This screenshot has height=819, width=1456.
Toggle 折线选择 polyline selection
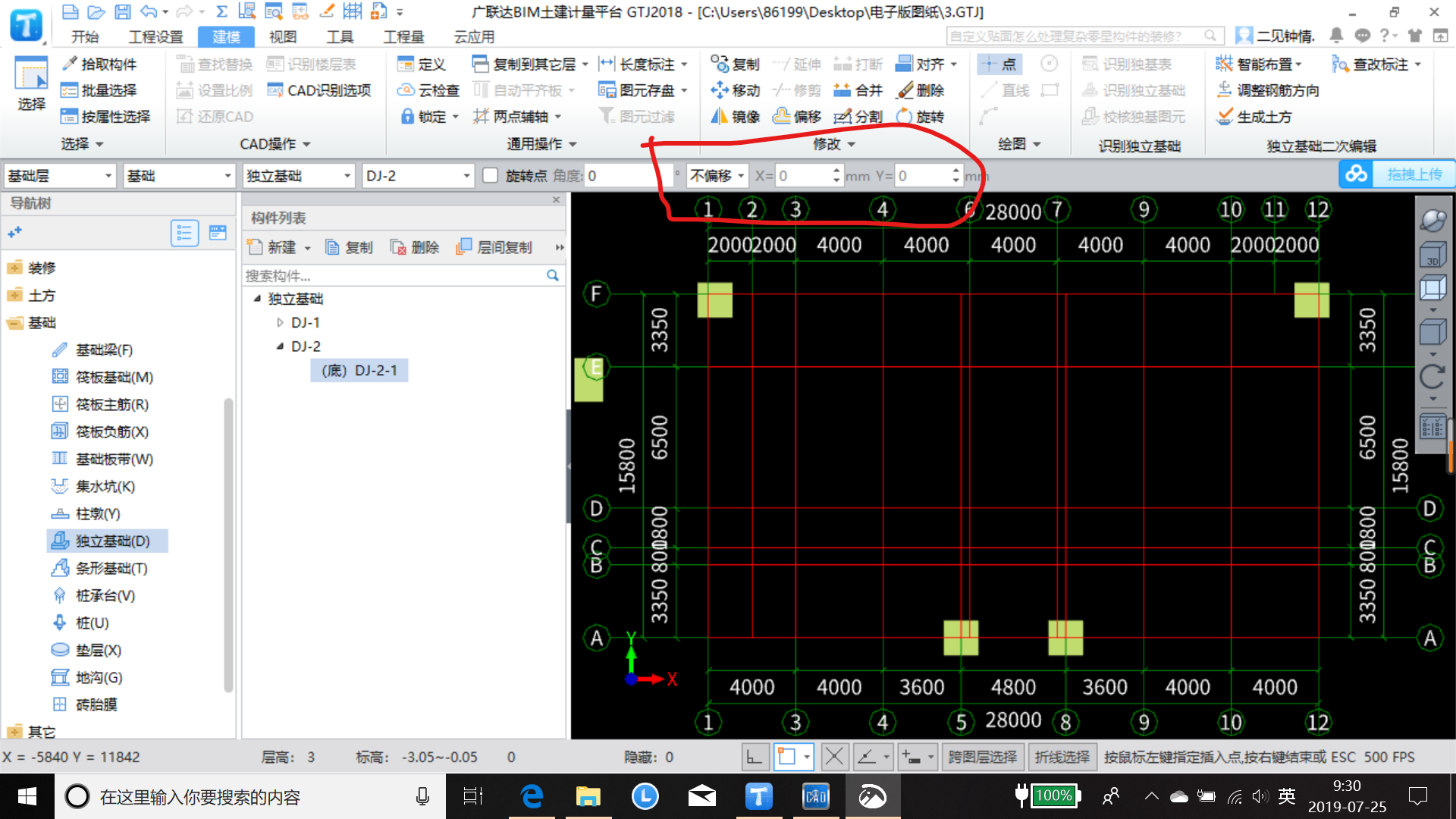pyautogui.click(x=1062, y=756)
